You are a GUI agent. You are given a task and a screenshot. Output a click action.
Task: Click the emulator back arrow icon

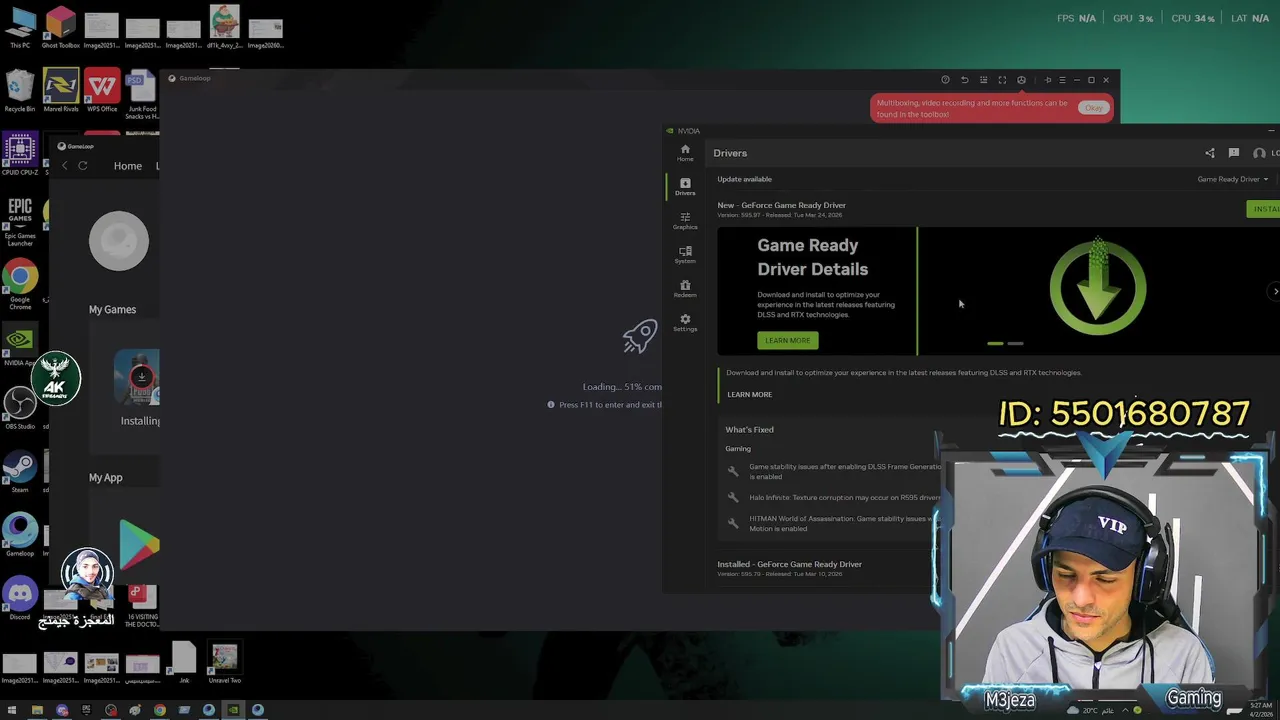coord(965,80)
